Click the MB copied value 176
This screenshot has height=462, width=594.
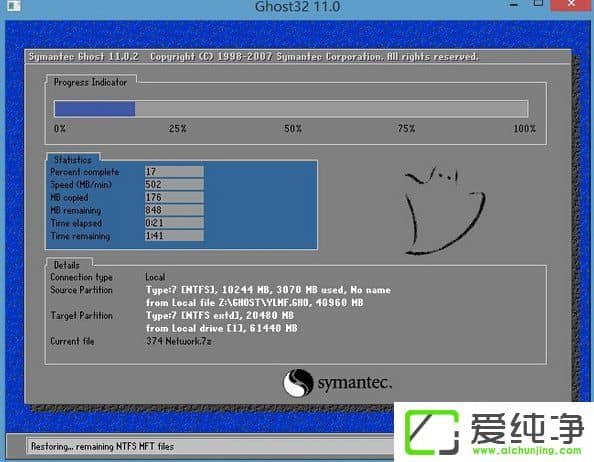(x=174, y=197)
